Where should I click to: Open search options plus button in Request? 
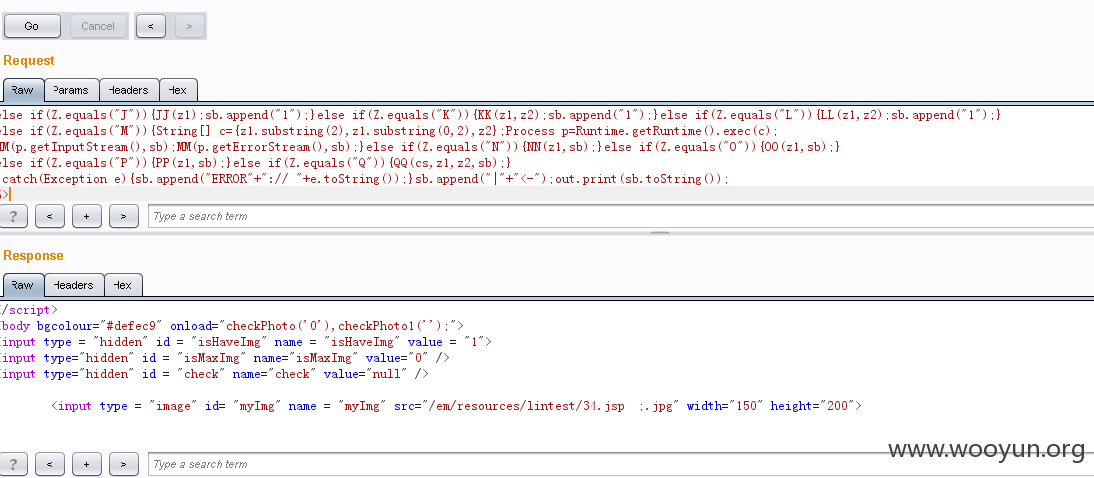[x=87, y=216]
